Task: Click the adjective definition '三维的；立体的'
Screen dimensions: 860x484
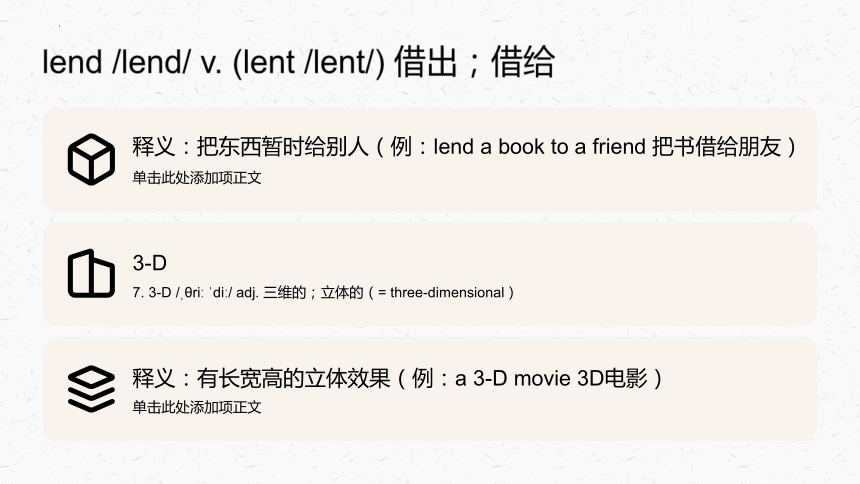Action: (313, 292)
